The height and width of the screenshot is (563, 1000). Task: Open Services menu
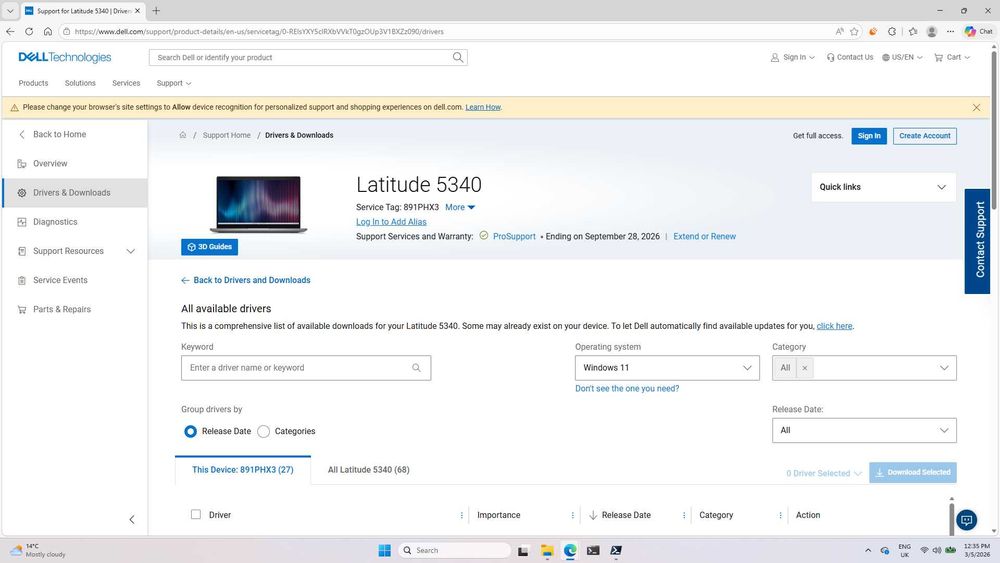126,84
